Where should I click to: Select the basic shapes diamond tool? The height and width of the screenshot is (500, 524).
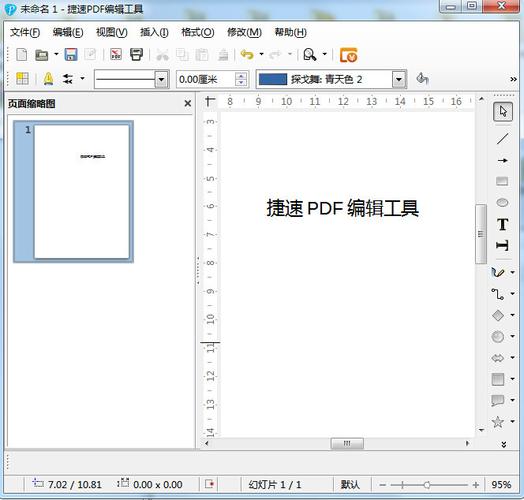pos(498,315)
